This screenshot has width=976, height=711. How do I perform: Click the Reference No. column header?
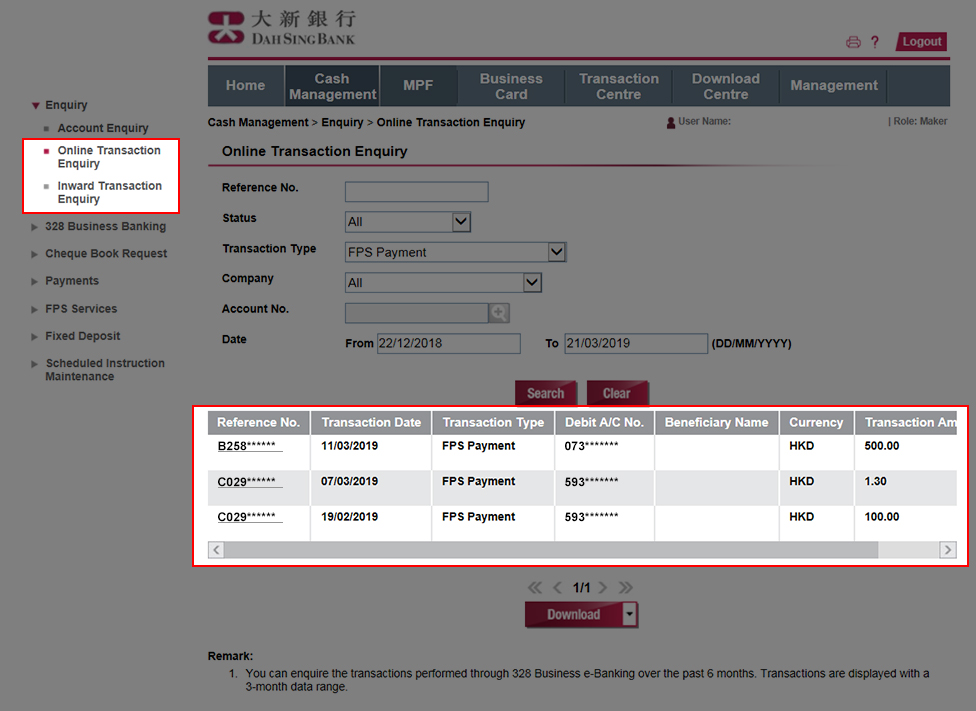click(258, 423)
